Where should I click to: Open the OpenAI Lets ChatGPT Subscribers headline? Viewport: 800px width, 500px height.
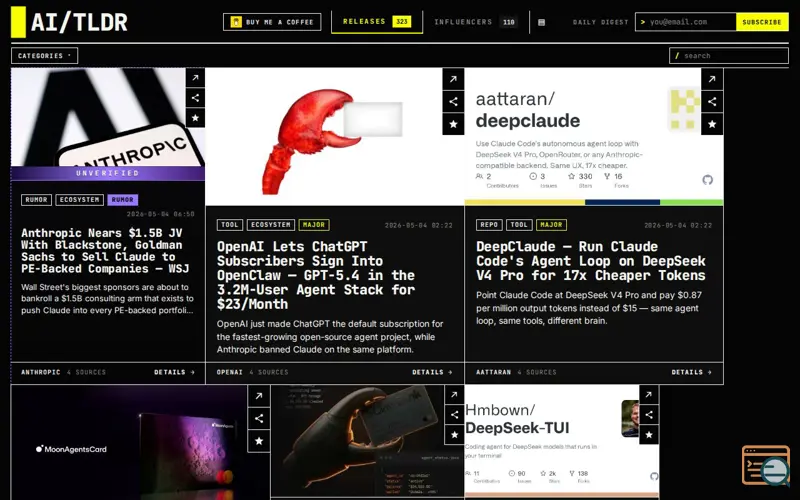(316, 276)
